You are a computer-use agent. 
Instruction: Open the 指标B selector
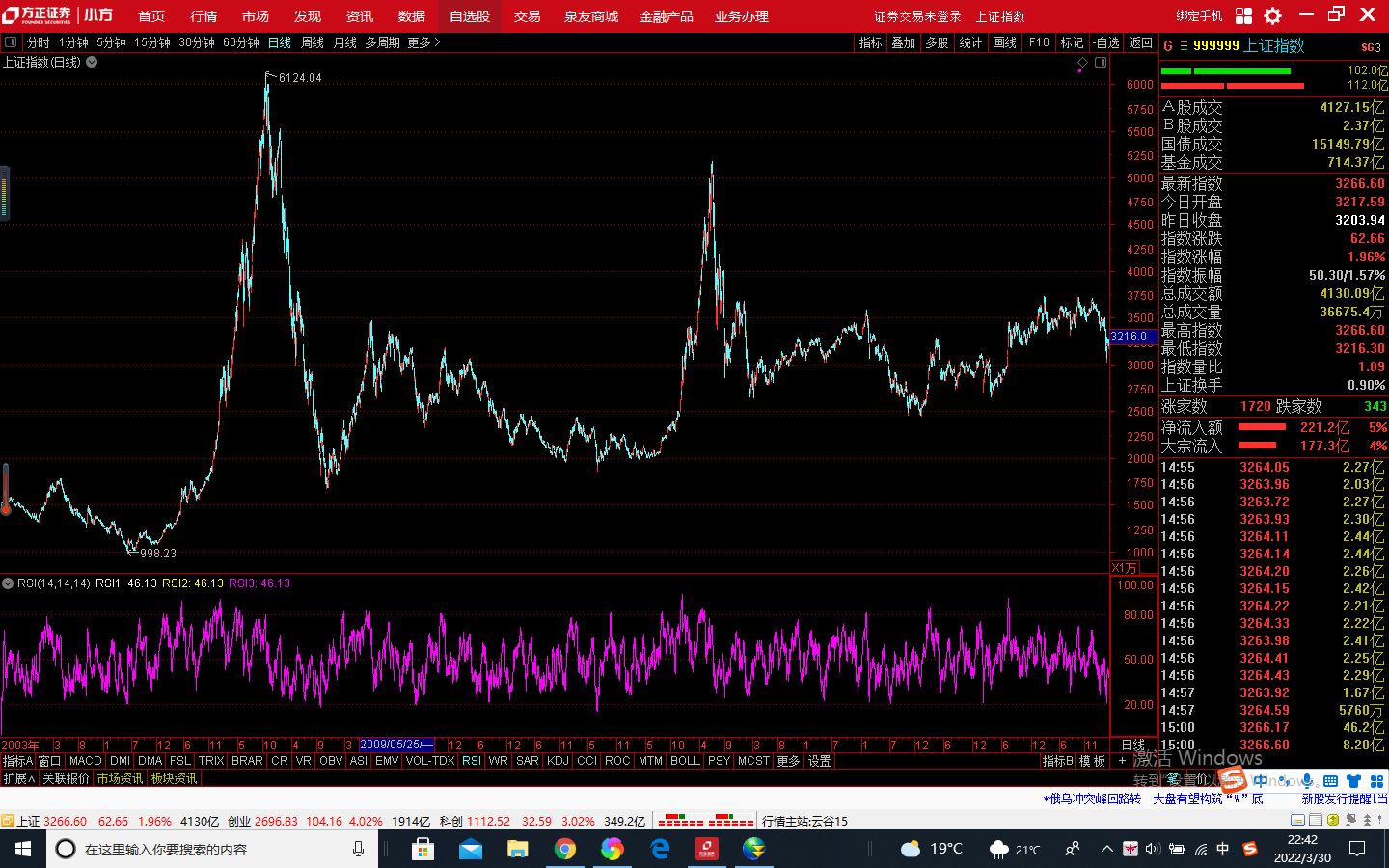pos(1058,761)
